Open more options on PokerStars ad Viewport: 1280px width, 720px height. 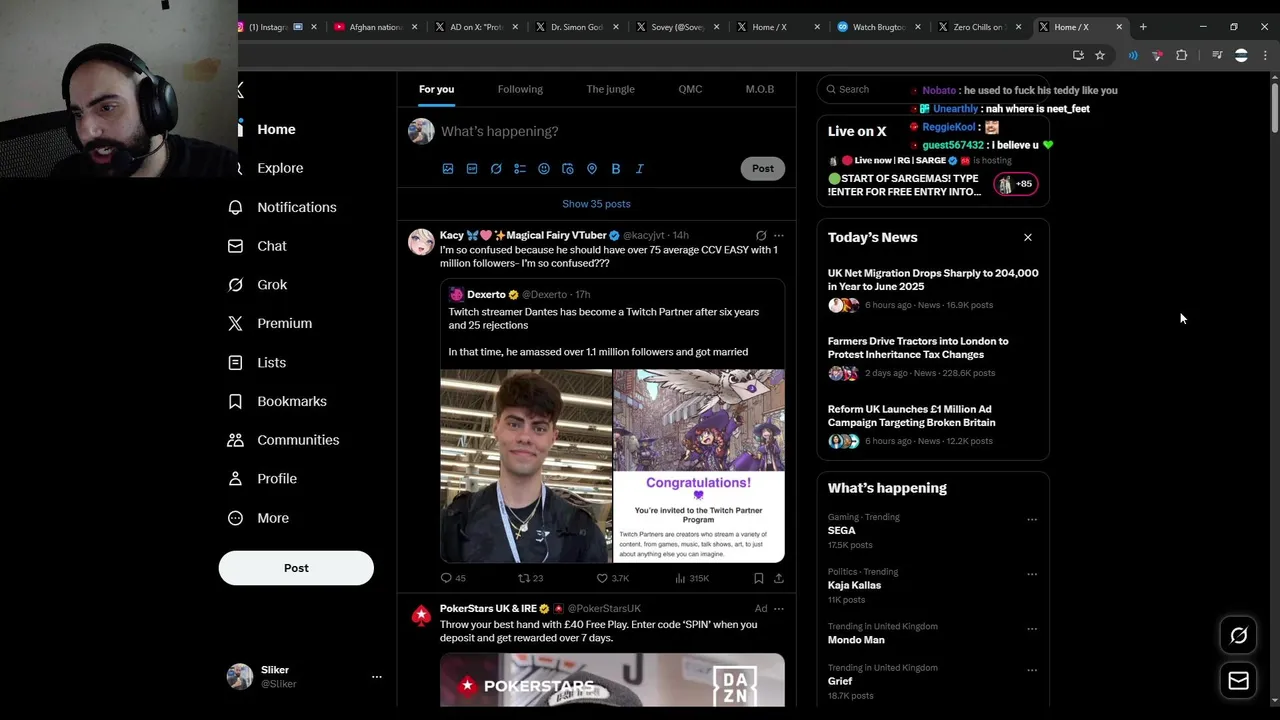pos(779,608)
